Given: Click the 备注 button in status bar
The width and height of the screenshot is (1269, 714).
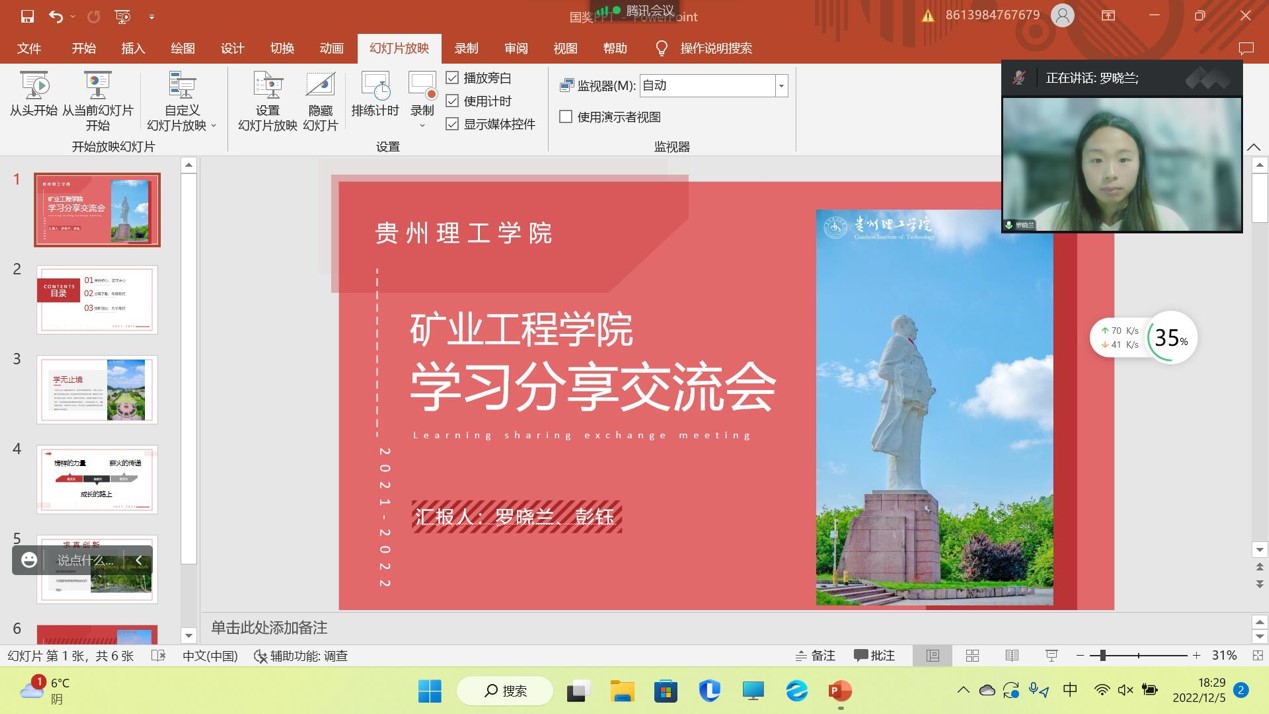Looking at the screenshot, I should point(815,656).
